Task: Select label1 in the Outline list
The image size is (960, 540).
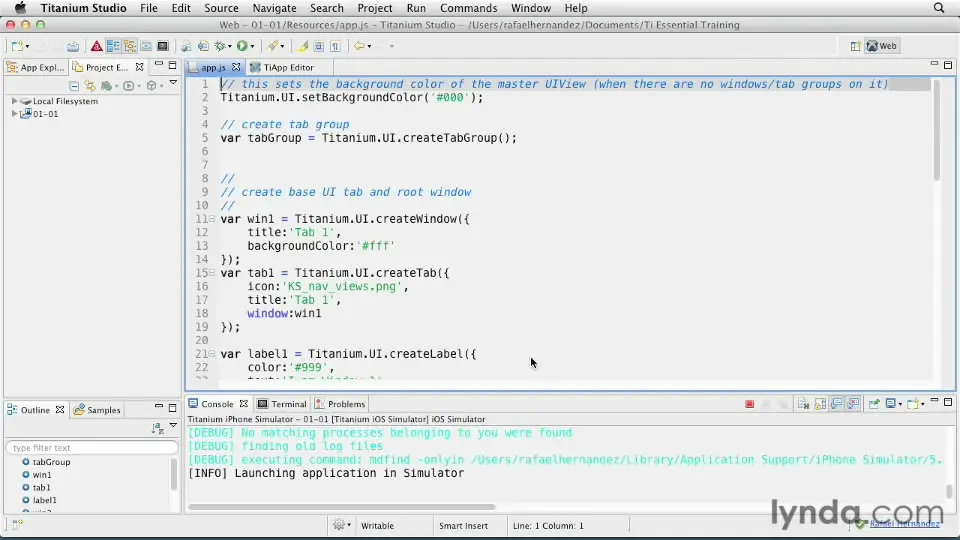Action: pos(39,500)
